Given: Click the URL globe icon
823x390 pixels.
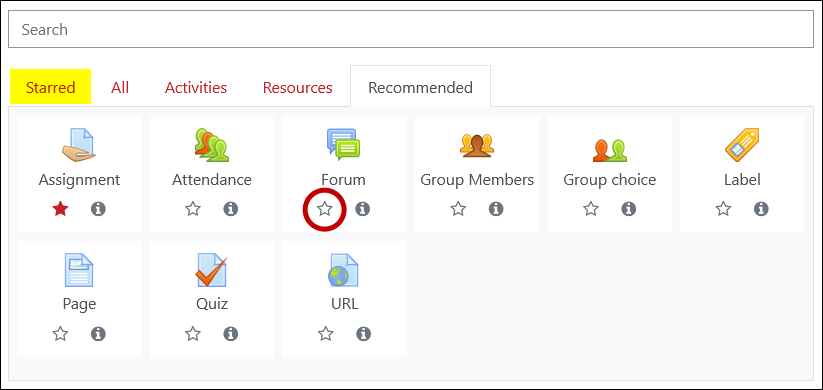Looking at the screenshot, I should pyautogui.click(x=344, y=270).
